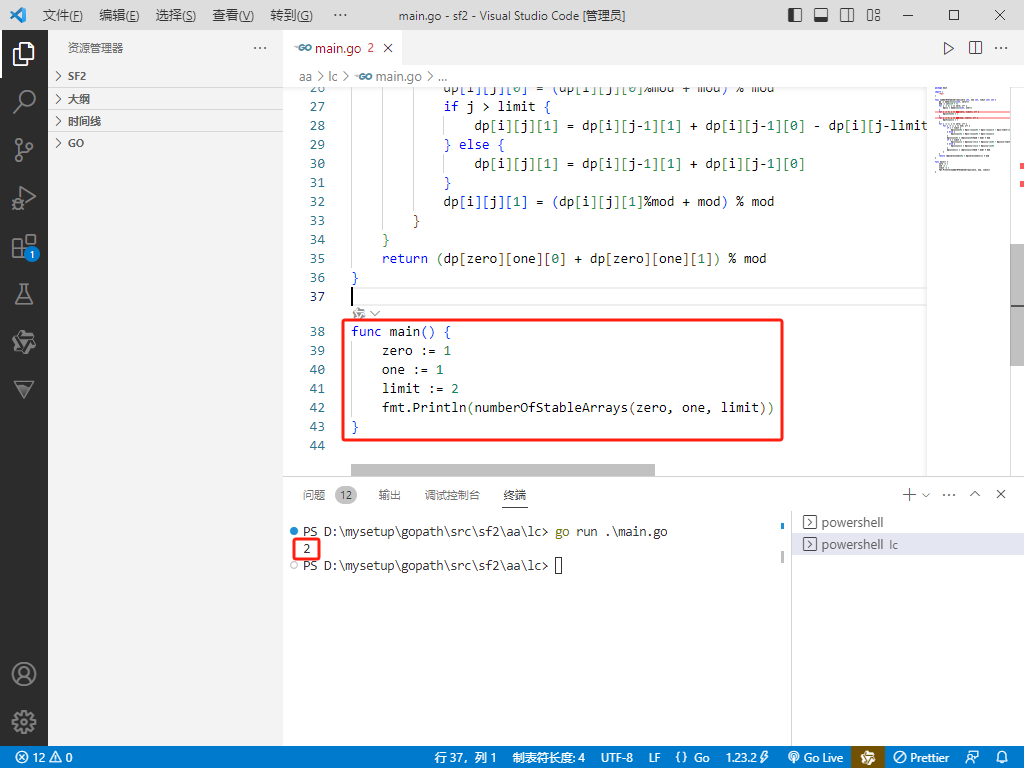Click the Run file play icon
The width and height of the screenshot is (1024, 768).
(948, 48)
